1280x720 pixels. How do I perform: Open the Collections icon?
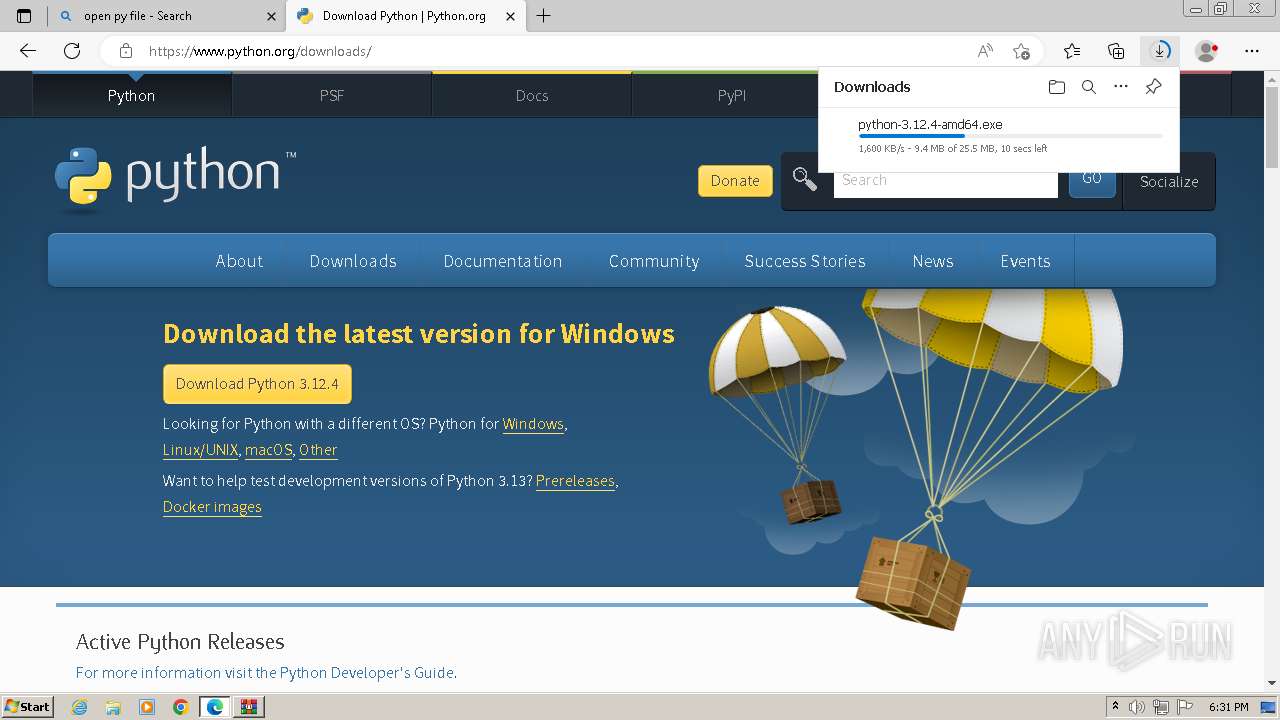1116,51
